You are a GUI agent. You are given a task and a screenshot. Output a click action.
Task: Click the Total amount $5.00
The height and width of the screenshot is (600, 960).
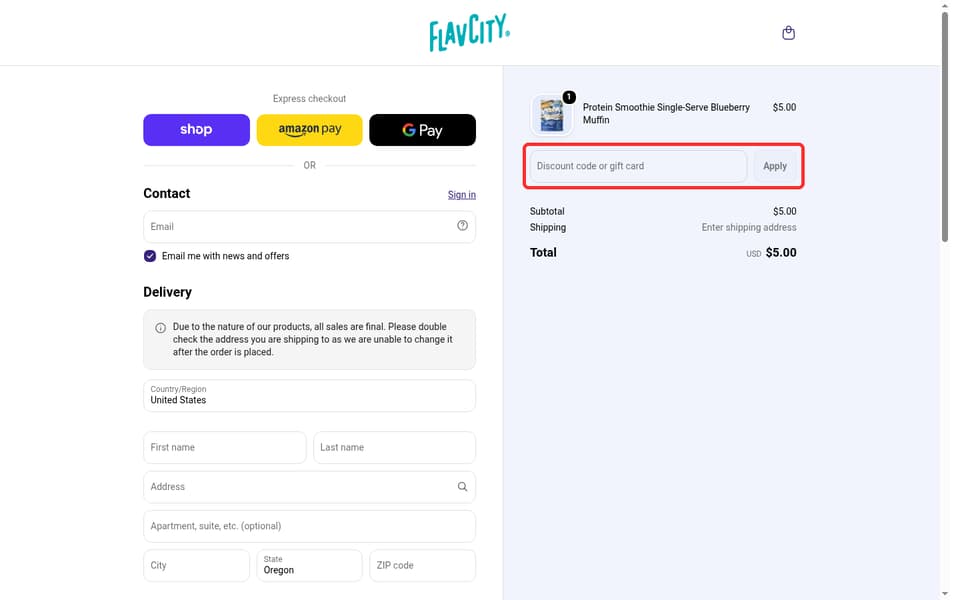(781, 252)
